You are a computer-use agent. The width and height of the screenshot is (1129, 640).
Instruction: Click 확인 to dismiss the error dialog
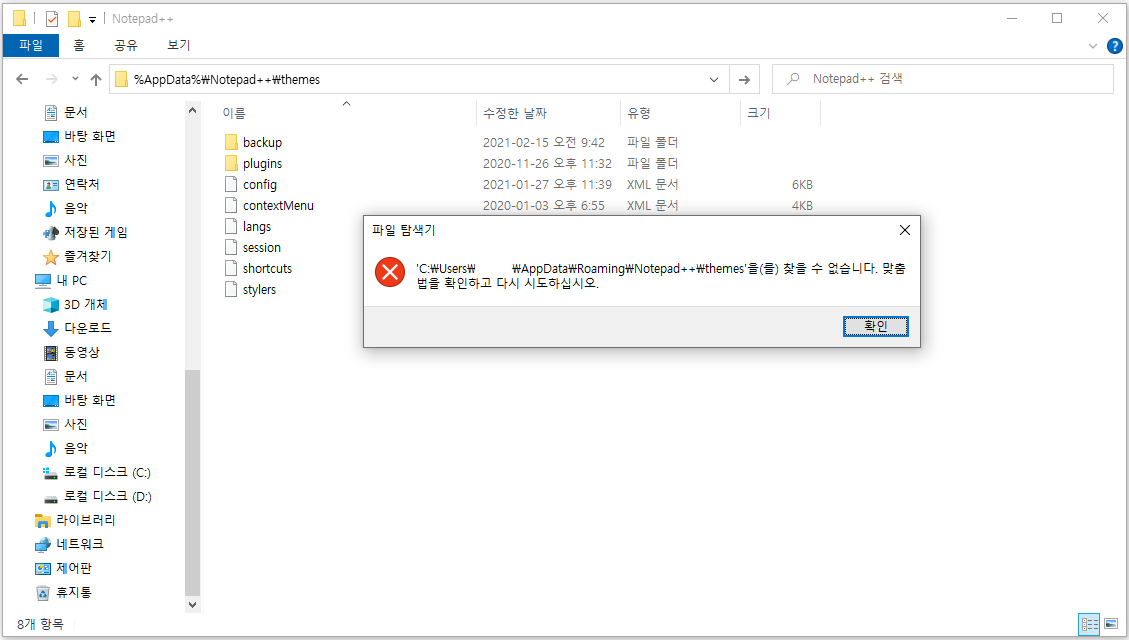pyautogui.click(x=875, y=325)
